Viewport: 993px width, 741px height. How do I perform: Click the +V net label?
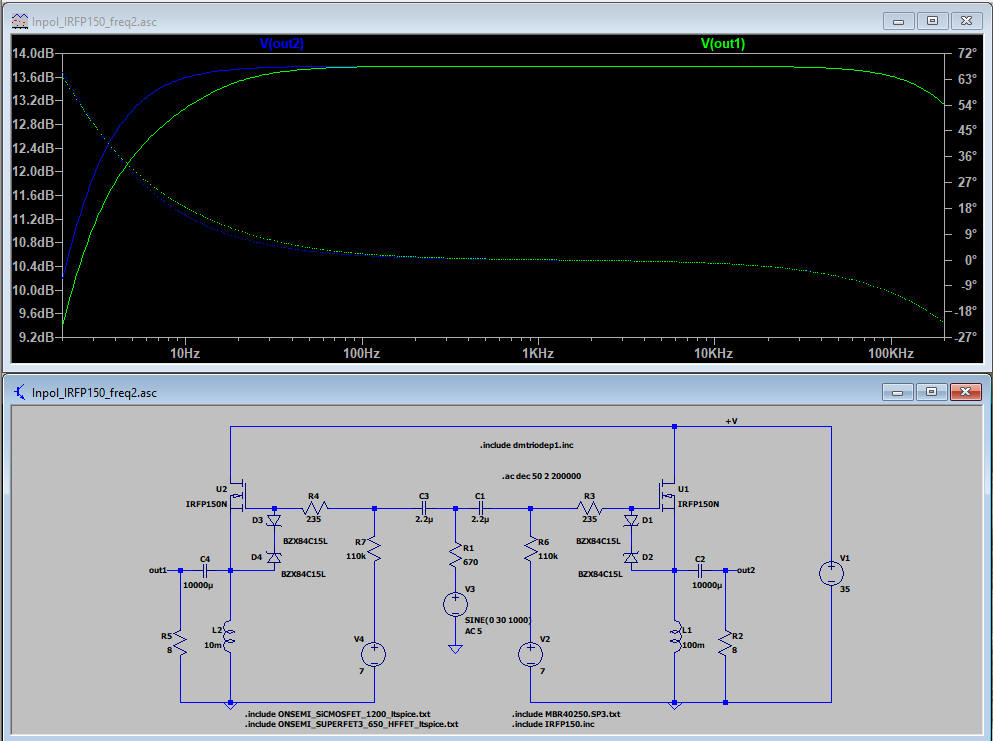731,421
